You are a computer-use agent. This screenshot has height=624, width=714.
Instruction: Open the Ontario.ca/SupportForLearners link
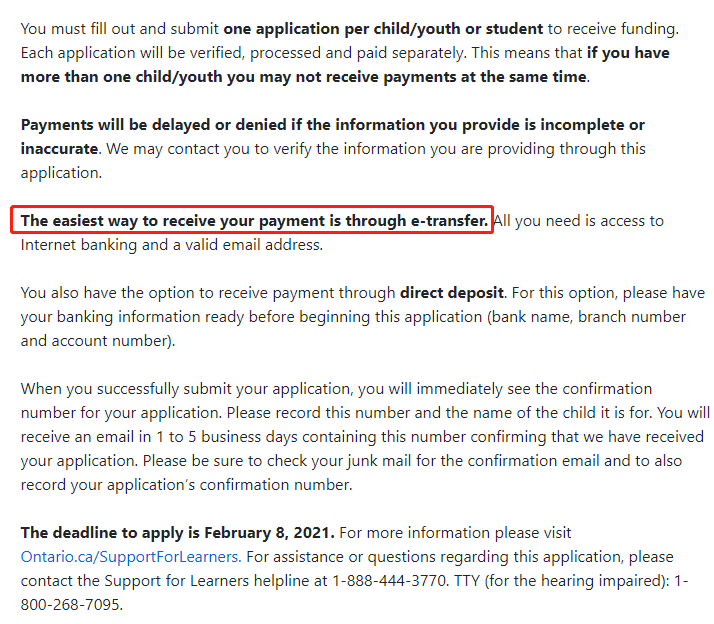point(131,557)
